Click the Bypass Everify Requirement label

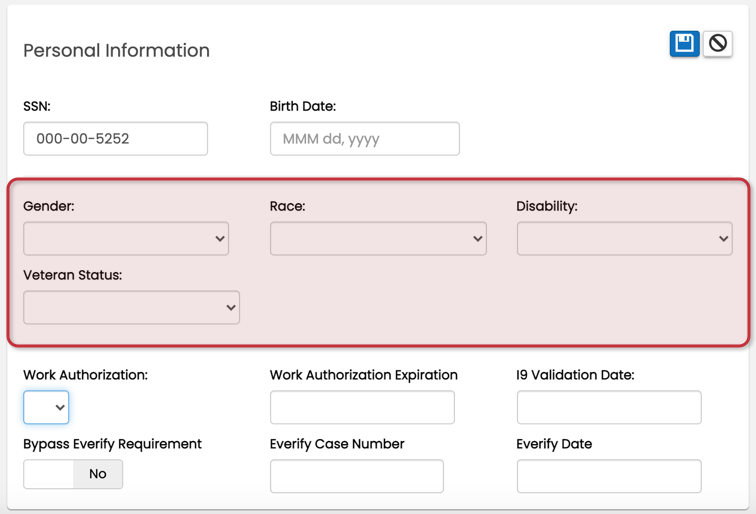tap(112, 444)
